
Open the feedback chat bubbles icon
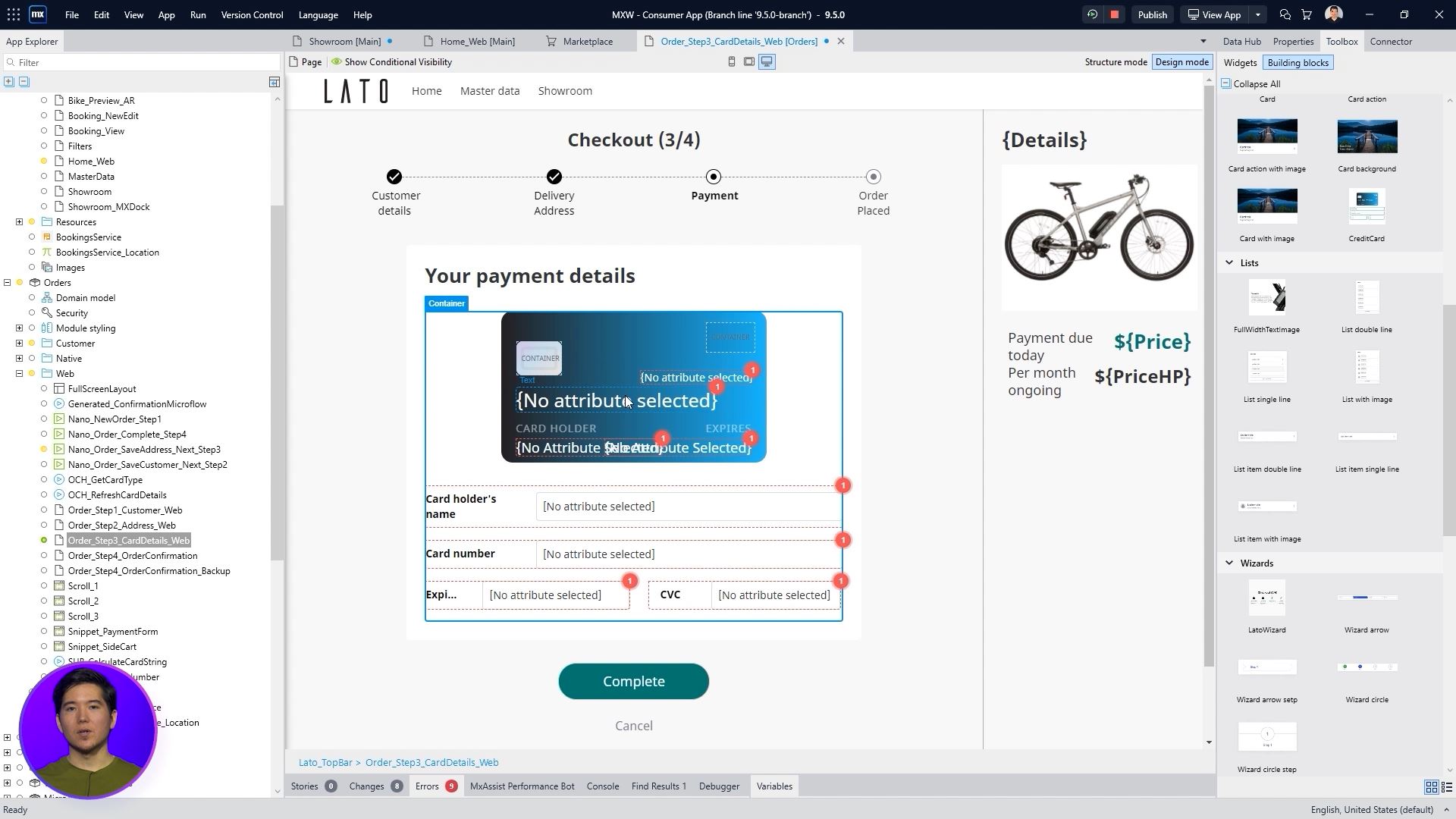1285,14
